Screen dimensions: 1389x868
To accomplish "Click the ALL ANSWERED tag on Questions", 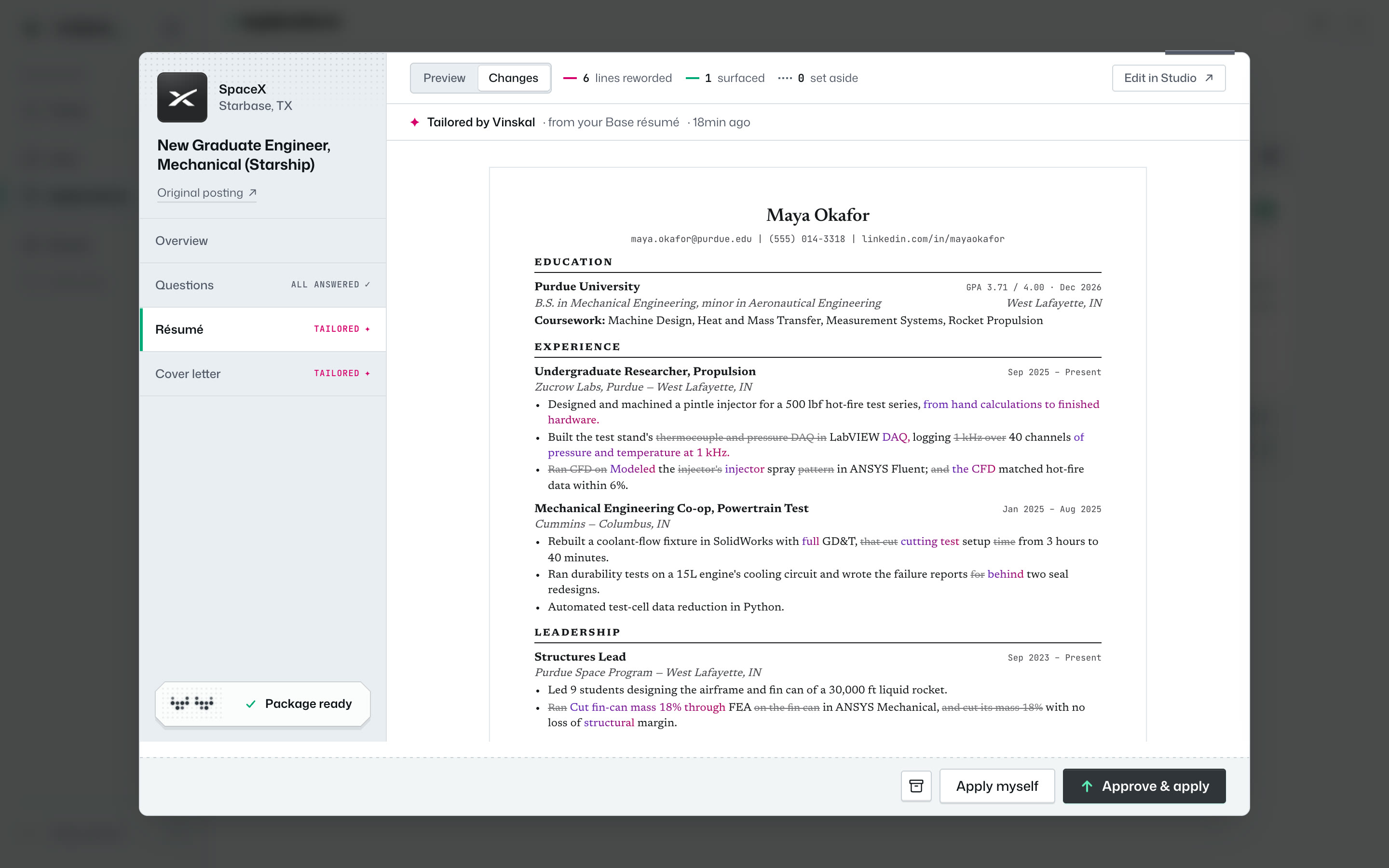I will click(x=330, y=285).
